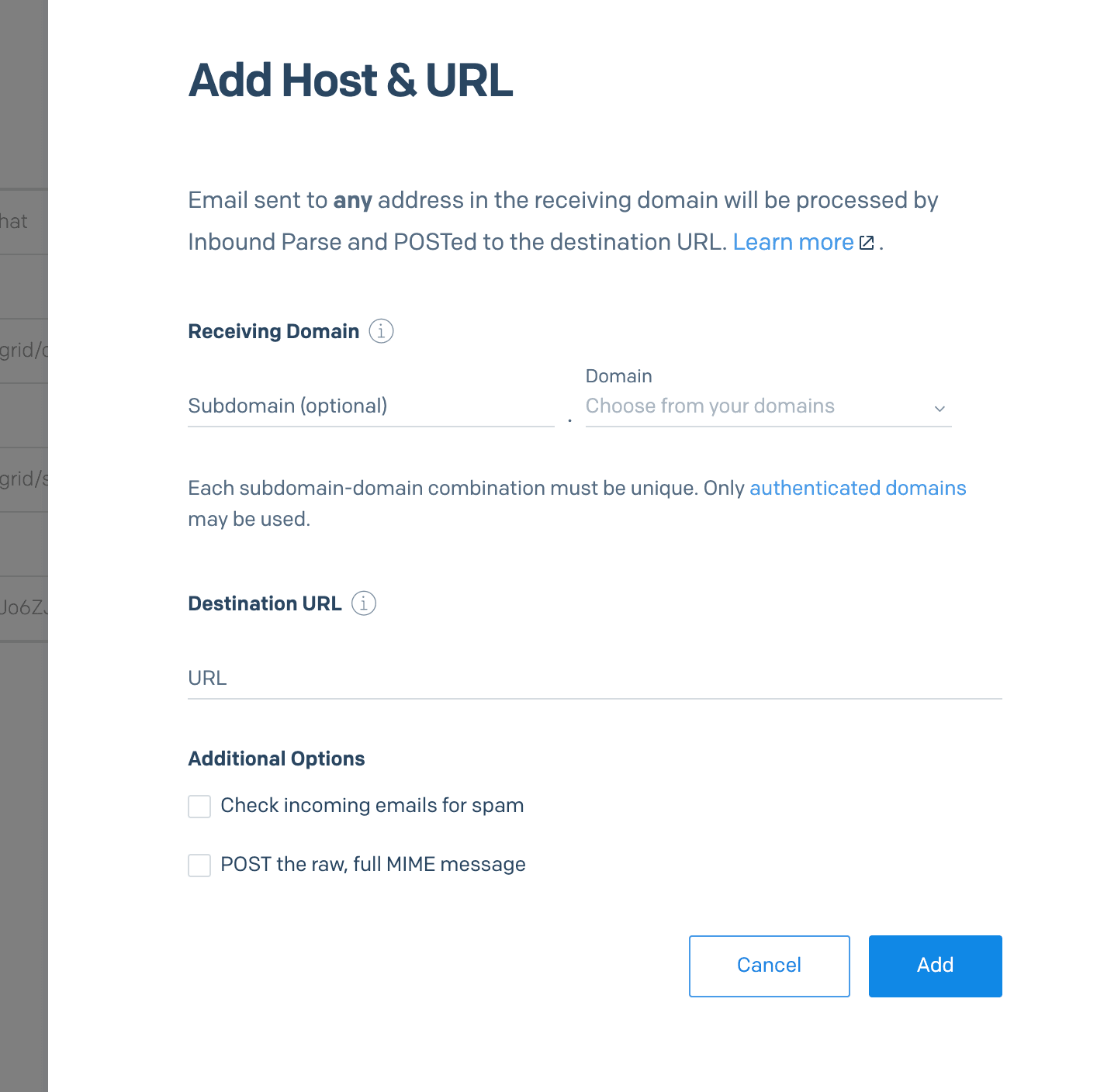Click the Destination URL info icon
1097x1092 pixels.
pyautogui.click(x=364, y=603)
